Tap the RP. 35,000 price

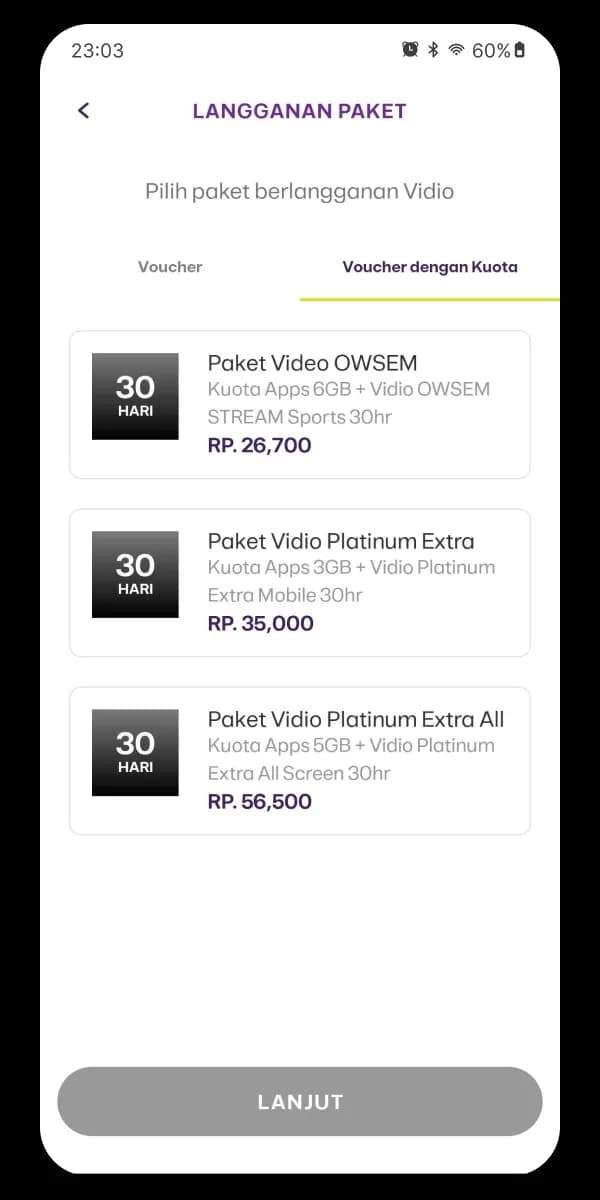[x=260, y=623]
